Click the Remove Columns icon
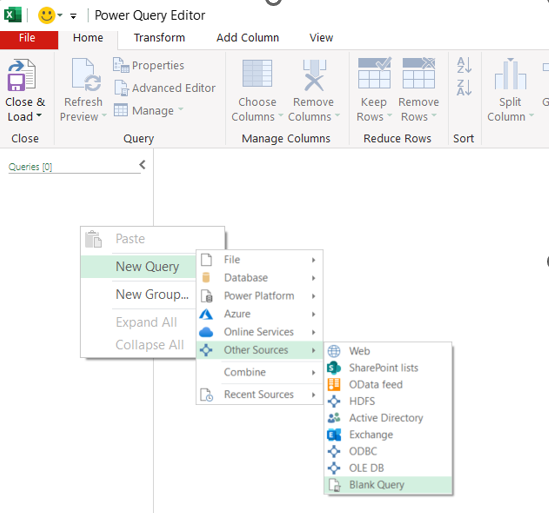The height and width of the screenshot is (513, 549). point(314,75)
